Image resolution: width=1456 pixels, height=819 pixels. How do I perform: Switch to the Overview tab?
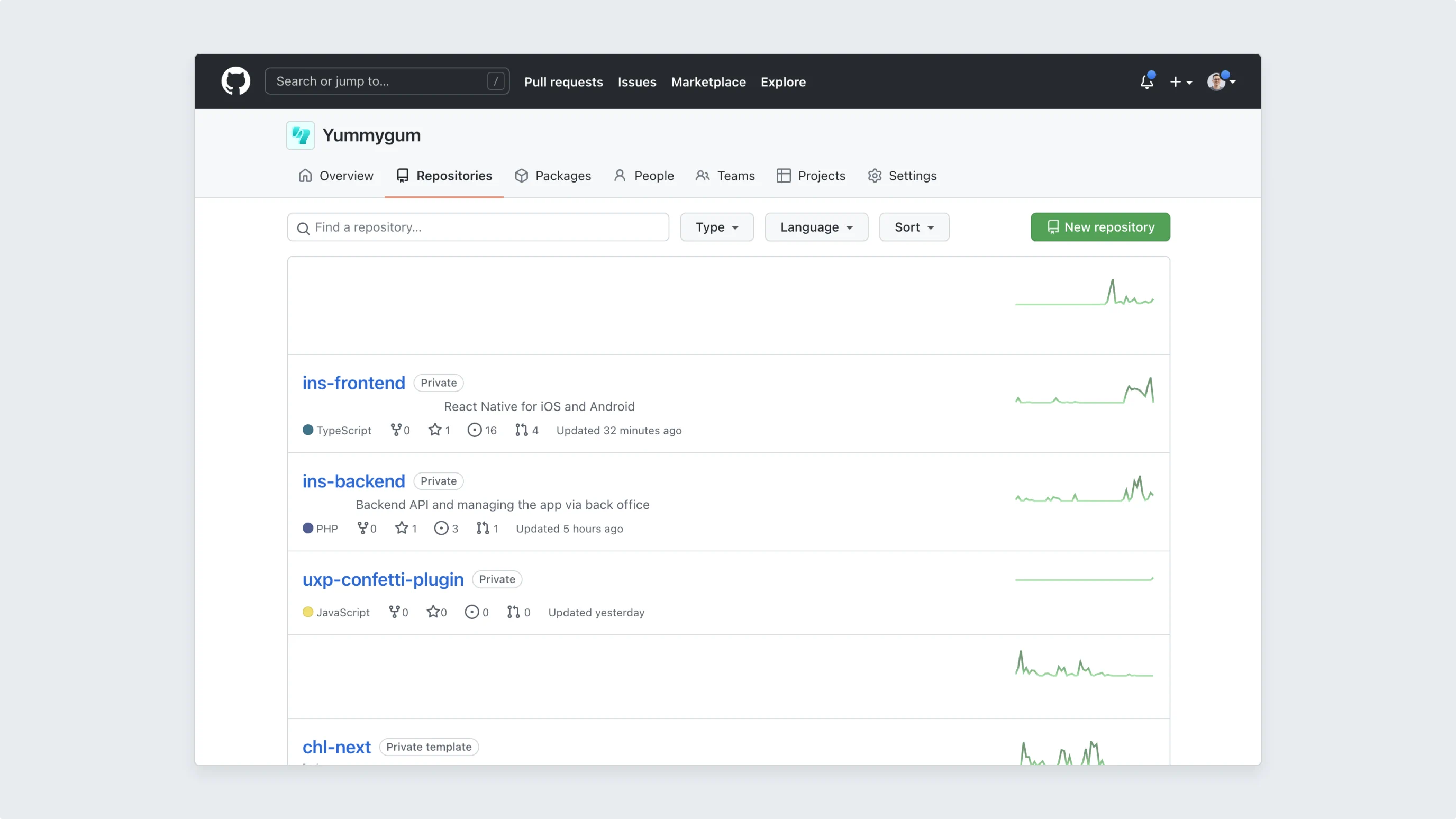pyautogui.click(x=336, y=176)
